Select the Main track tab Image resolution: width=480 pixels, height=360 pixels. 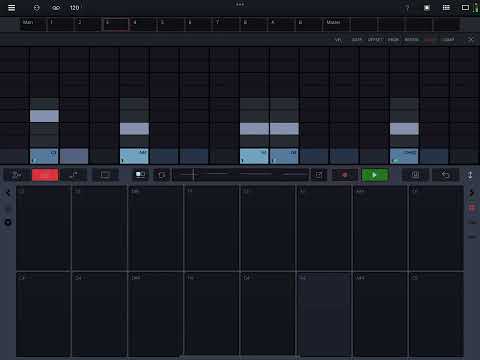coord(33,24)
